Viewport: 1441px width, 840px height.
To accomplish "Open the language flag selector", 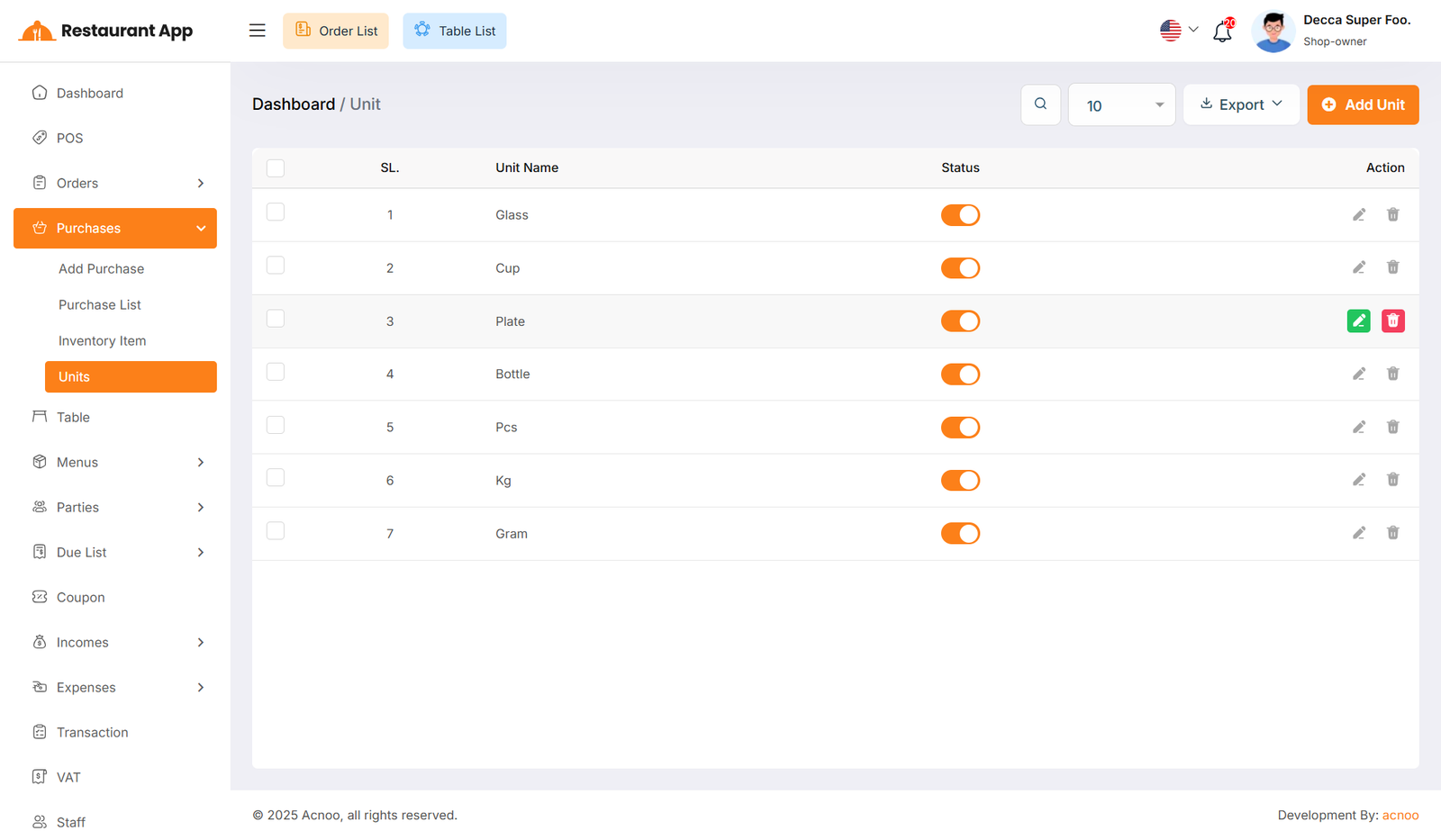I will [1178, 31].
